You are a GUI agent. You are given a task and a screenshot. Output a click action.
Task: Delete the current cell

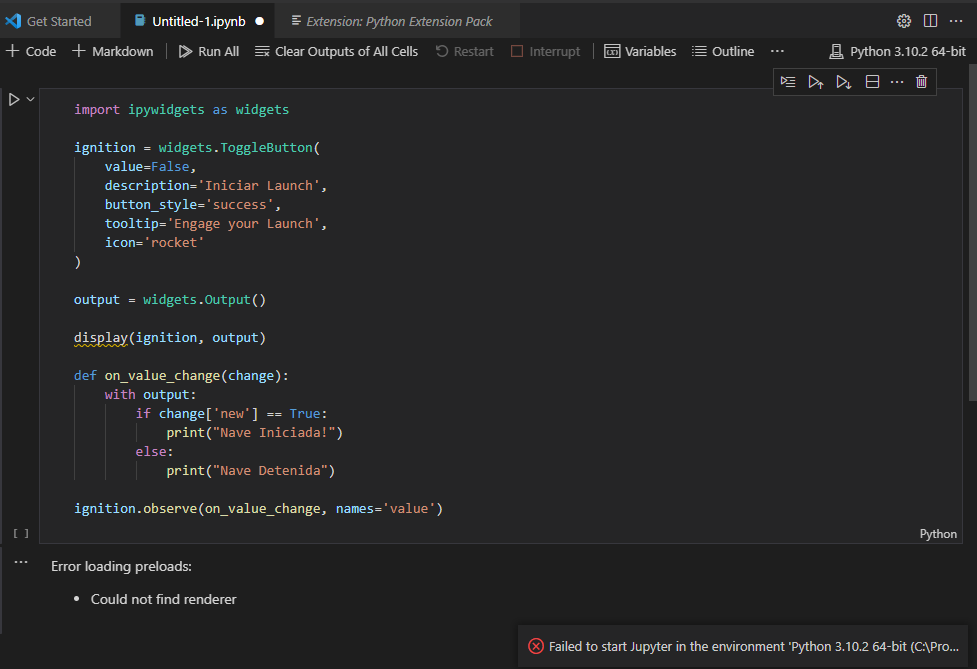tap(922, 82)
